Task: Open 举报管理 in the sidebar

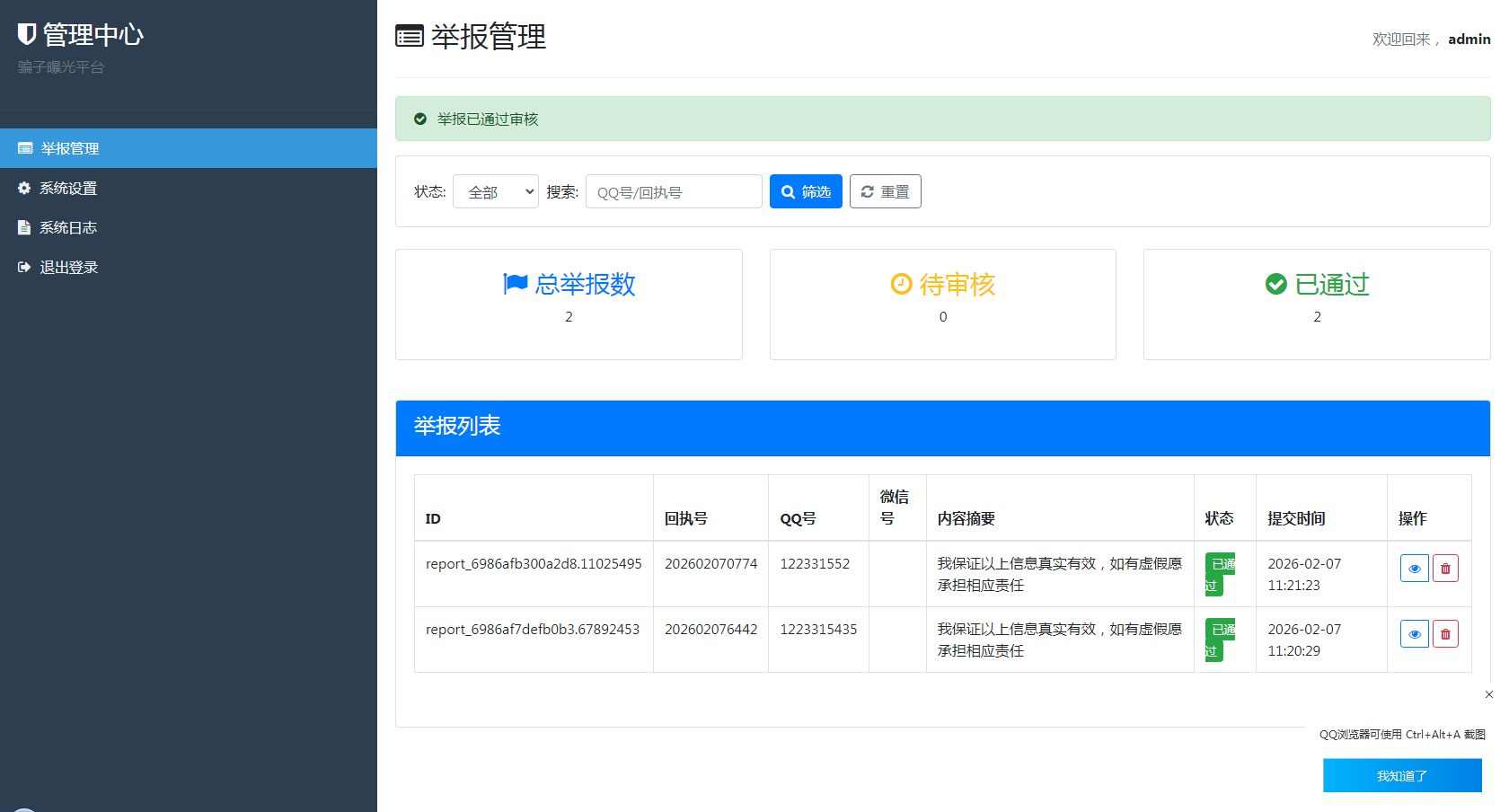Action: (x=70, y=148)
